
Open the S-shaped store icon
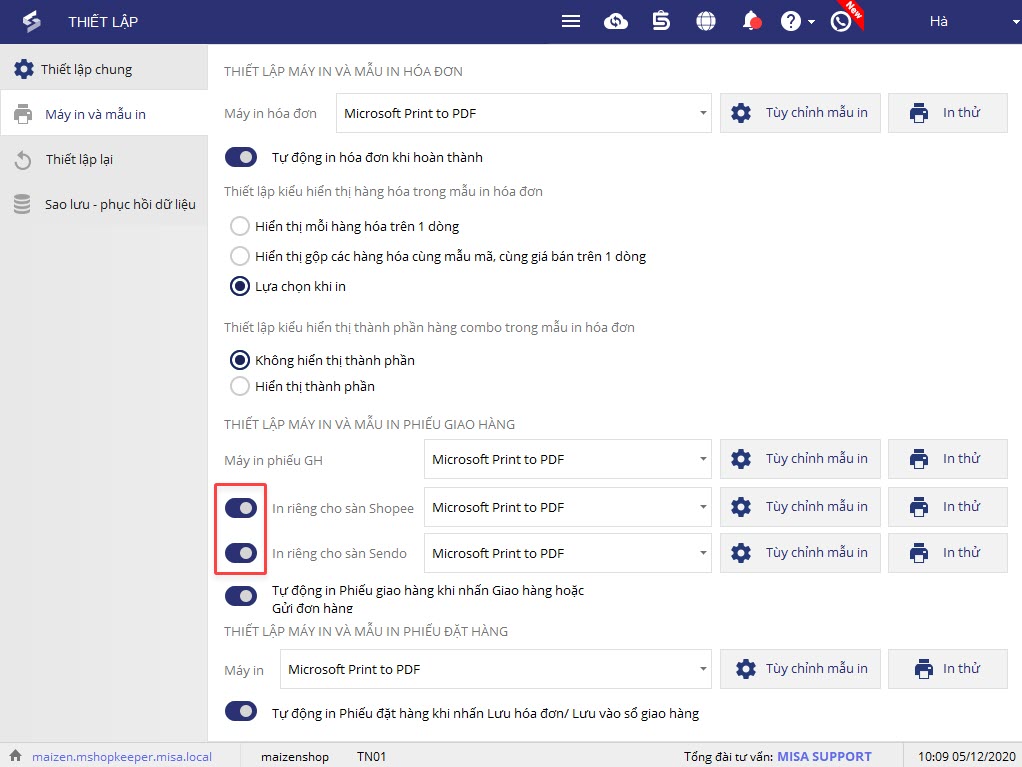(661, 22)
